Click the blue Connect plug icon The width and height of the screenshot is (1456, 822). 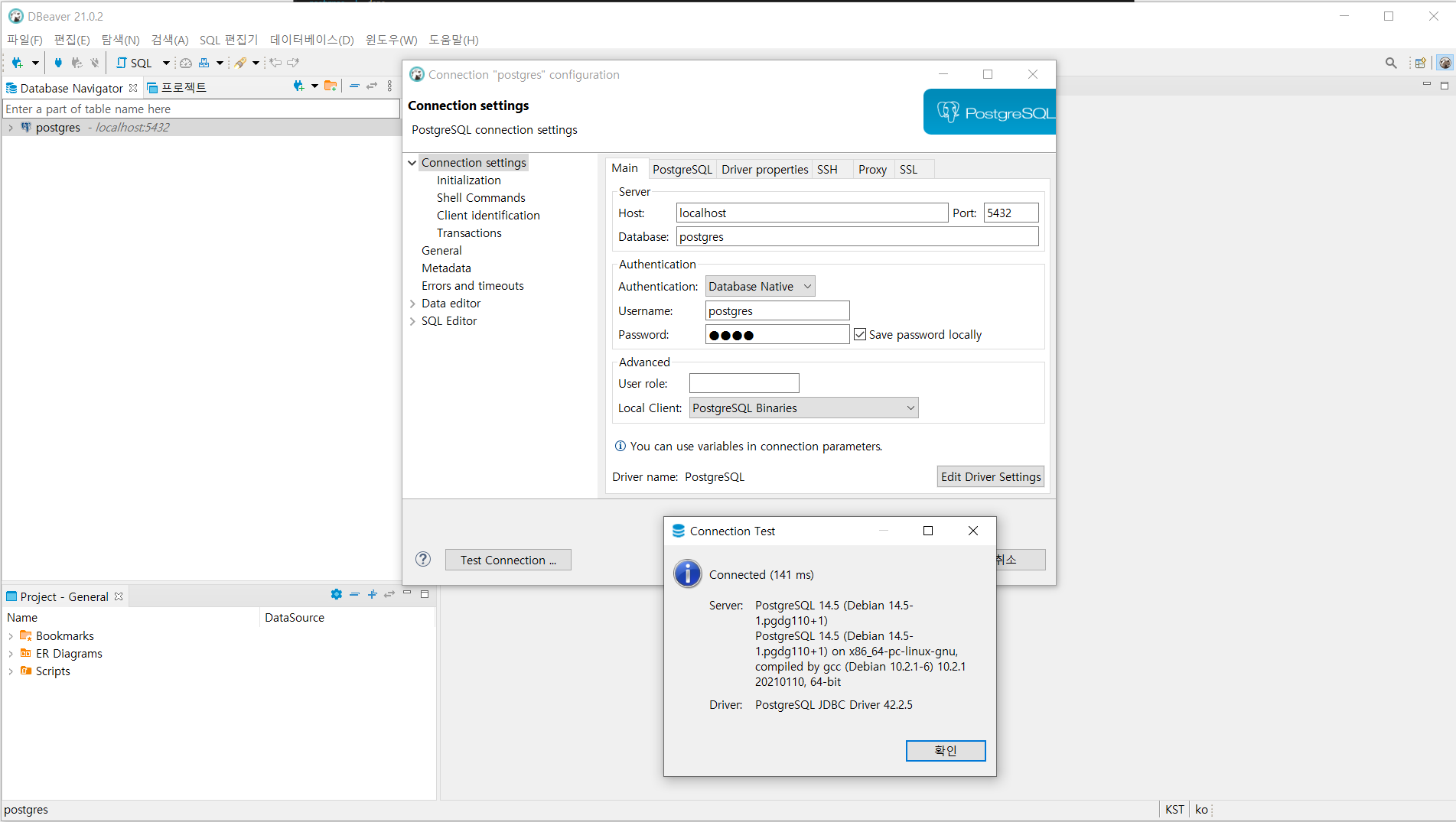[58, 63]
